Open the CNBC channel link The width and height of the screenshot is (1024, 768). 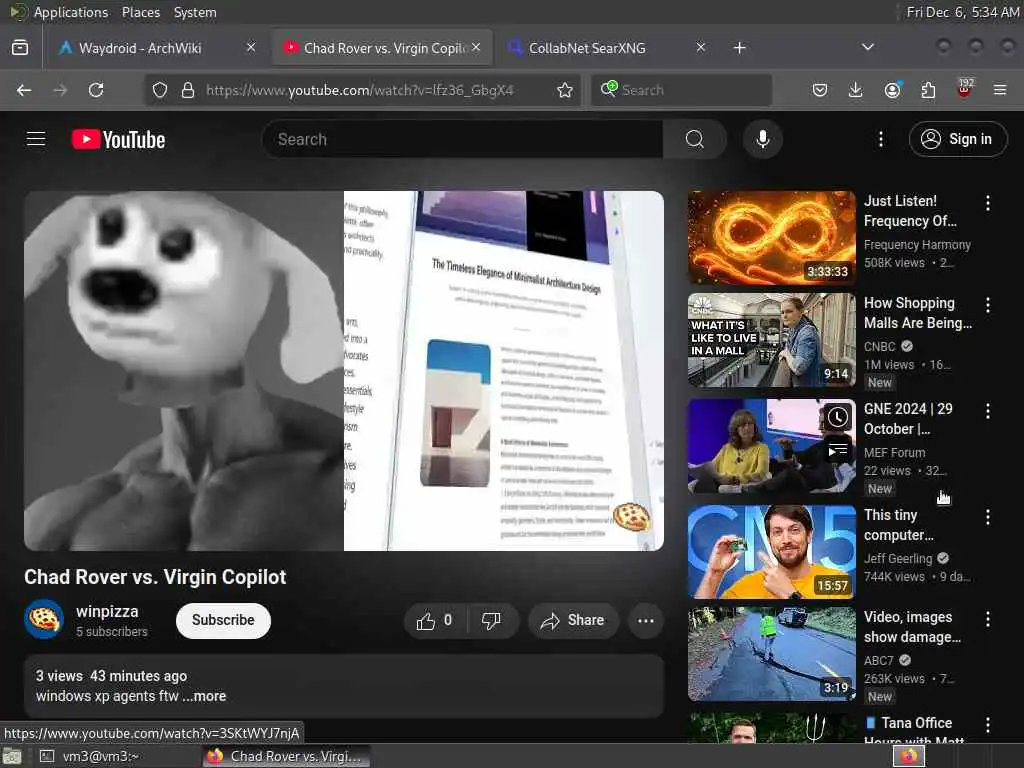click(879, 346)
